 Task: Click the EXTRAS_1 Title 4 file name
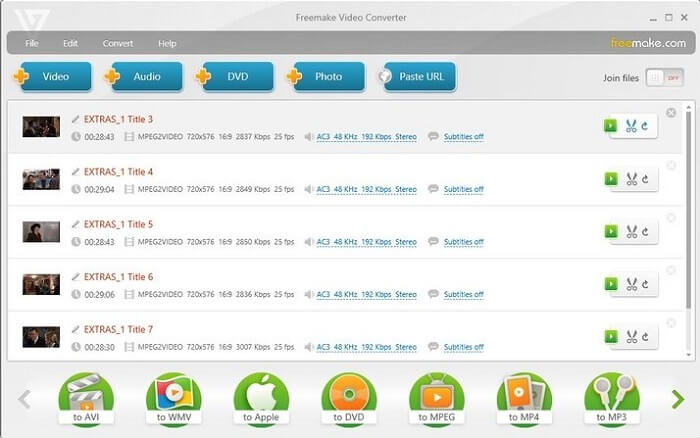tap(118, 172)
